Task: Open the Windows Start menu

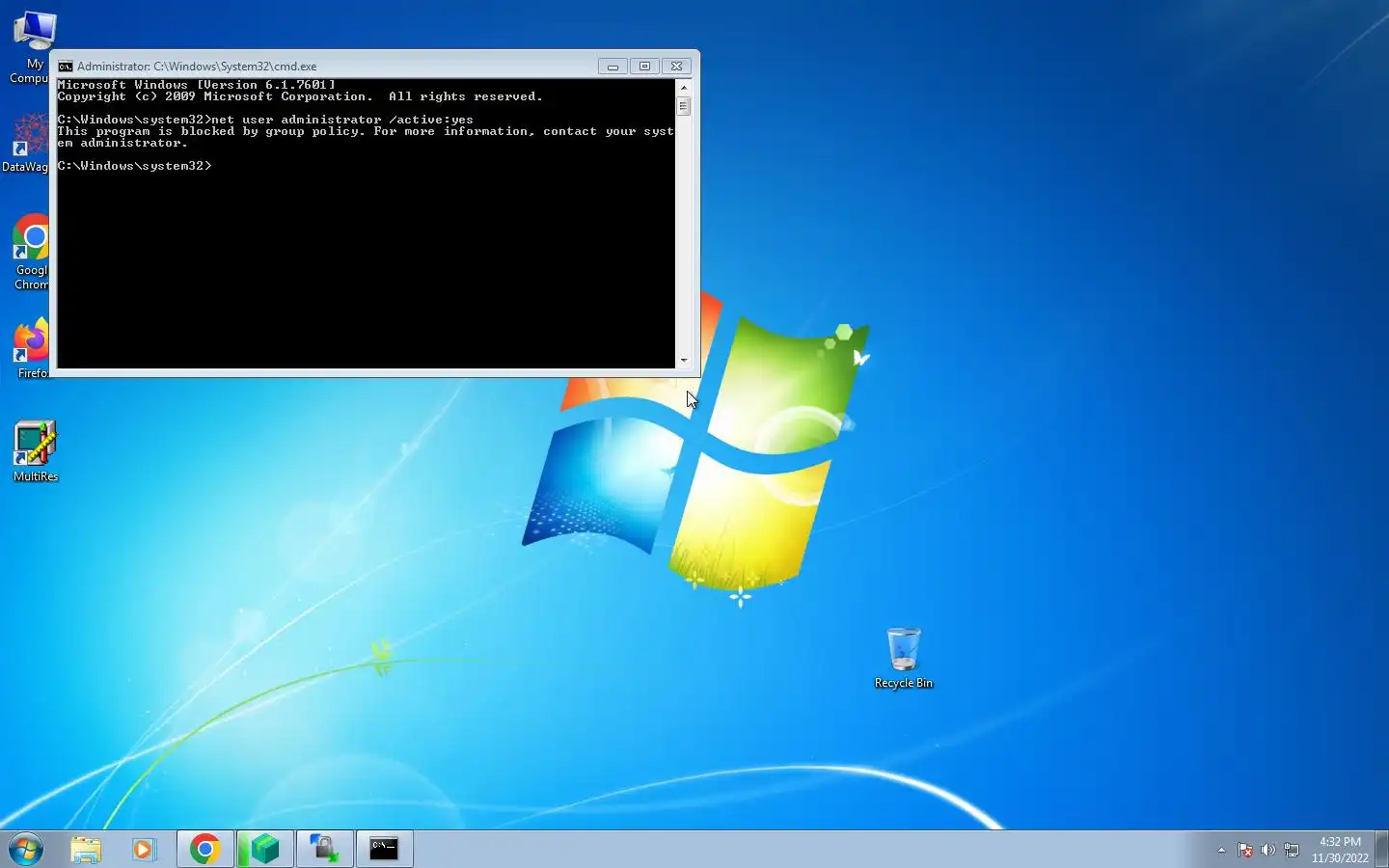Action: coord(26,849)
